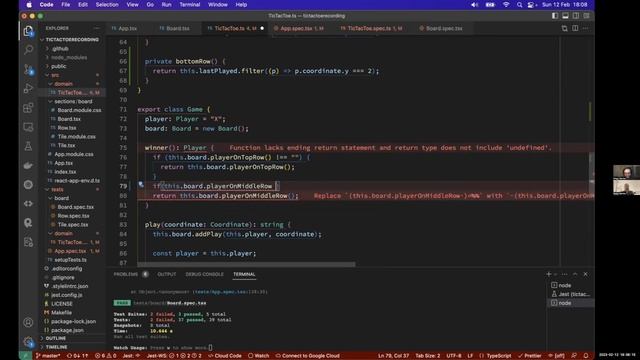Open the Source Control view

28,69
